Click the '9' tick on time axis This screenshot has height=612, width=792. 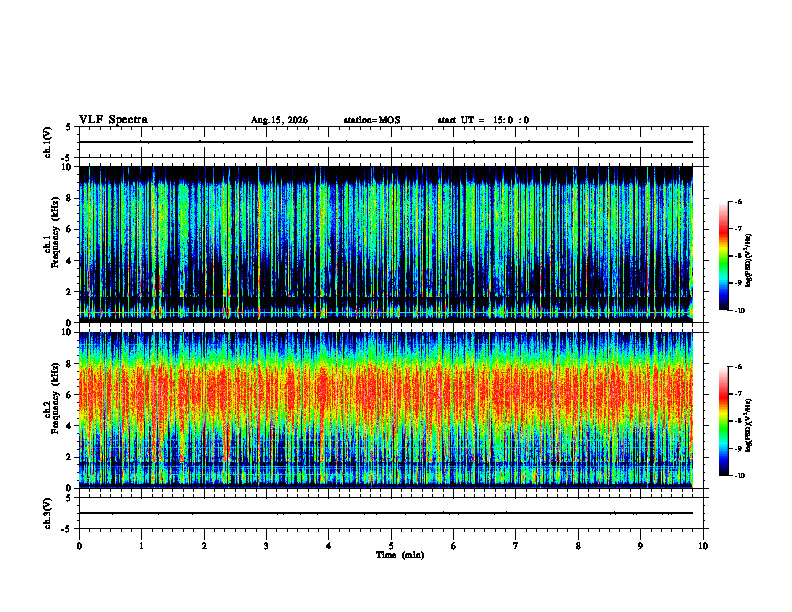[640, 546]
